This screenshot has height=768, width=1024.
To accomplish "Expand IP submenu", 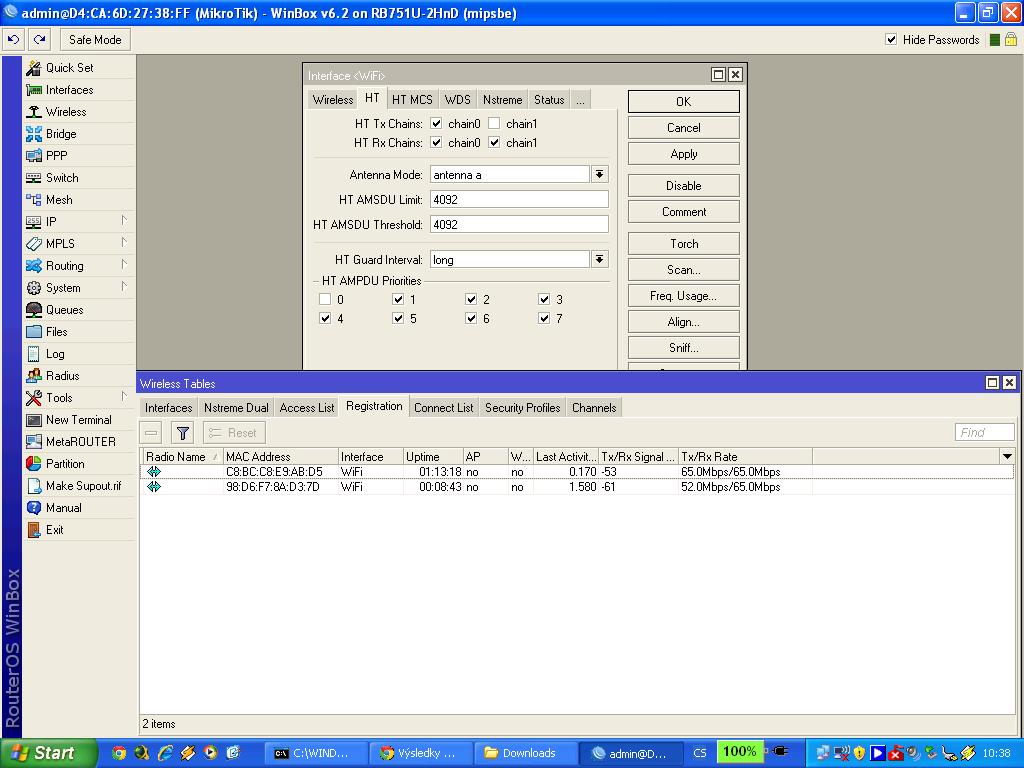I will 124,221.
